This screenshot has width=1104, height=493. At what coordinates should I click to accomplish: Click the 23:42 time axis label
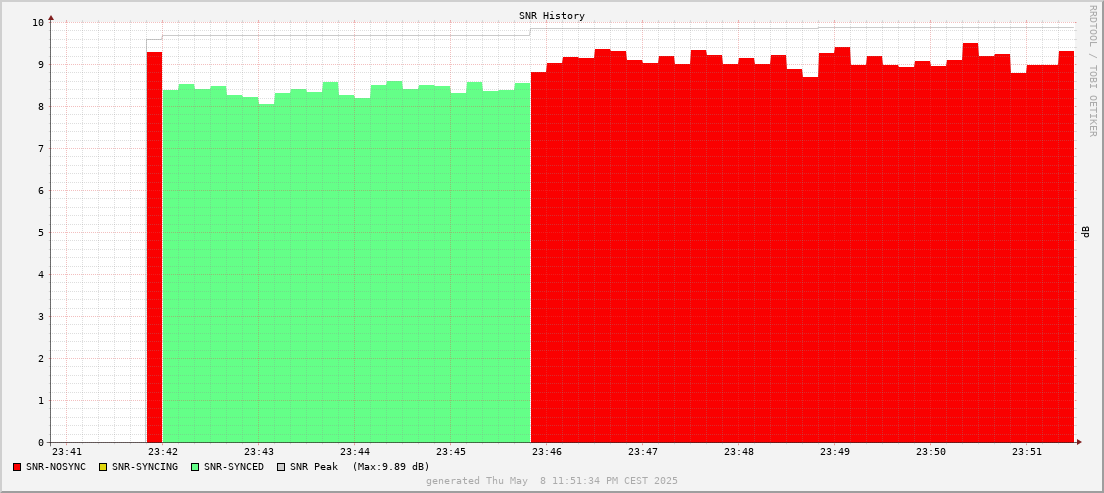[163, 451]
